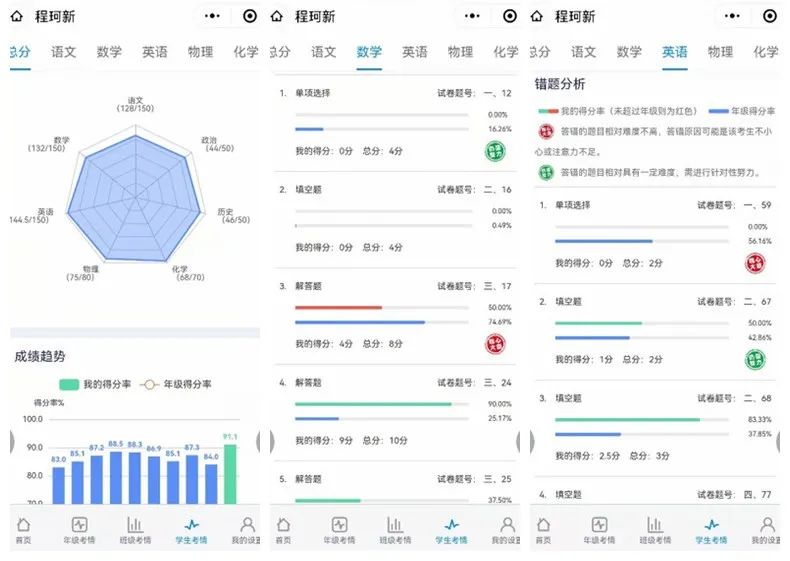Switch to 语文 tab in the left screen
790x561 pixels.
point(63,52)
